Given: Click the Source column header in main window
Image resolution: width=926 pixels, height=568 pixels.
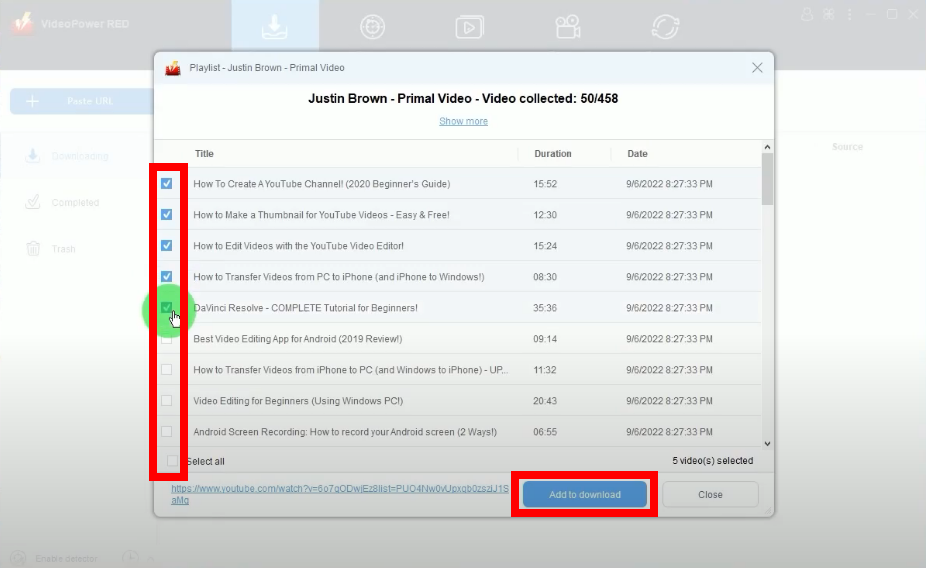Looking at the screenshot, I should [x=847, y=146].
